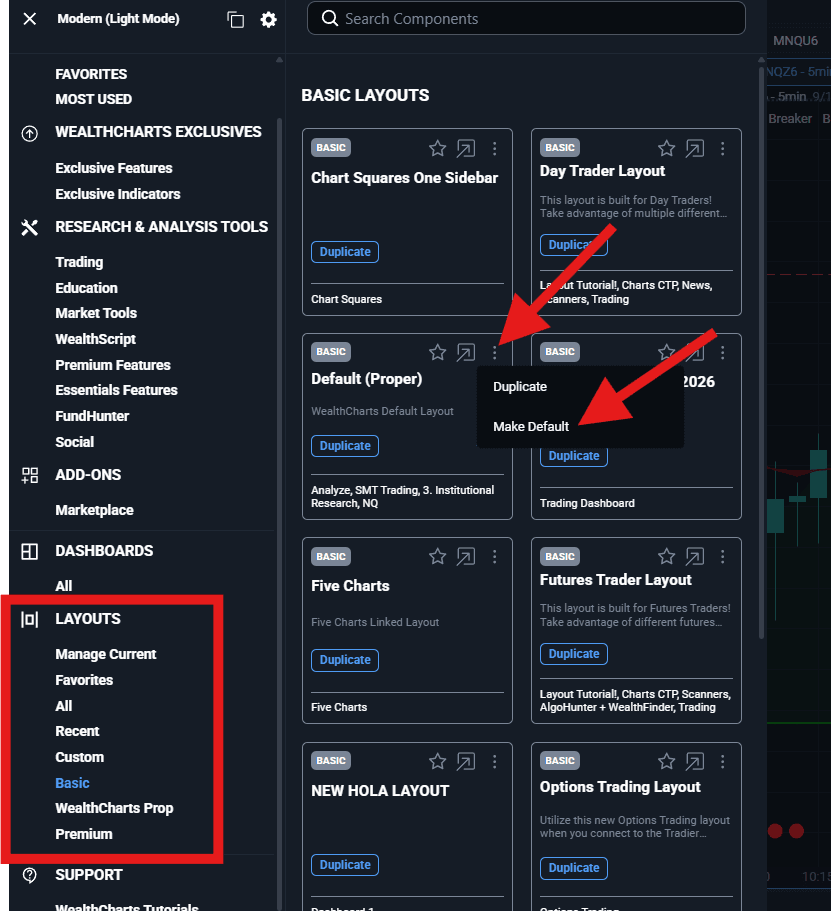Viewport: 831px width, 911px height.
Task: Click Support question mark icon
Action: [x=30, y=875]
